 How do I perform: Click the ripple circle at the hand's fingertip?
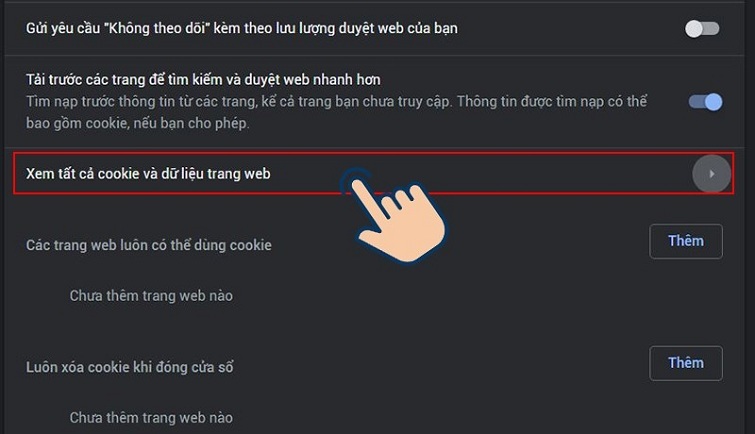pos(357,183)
